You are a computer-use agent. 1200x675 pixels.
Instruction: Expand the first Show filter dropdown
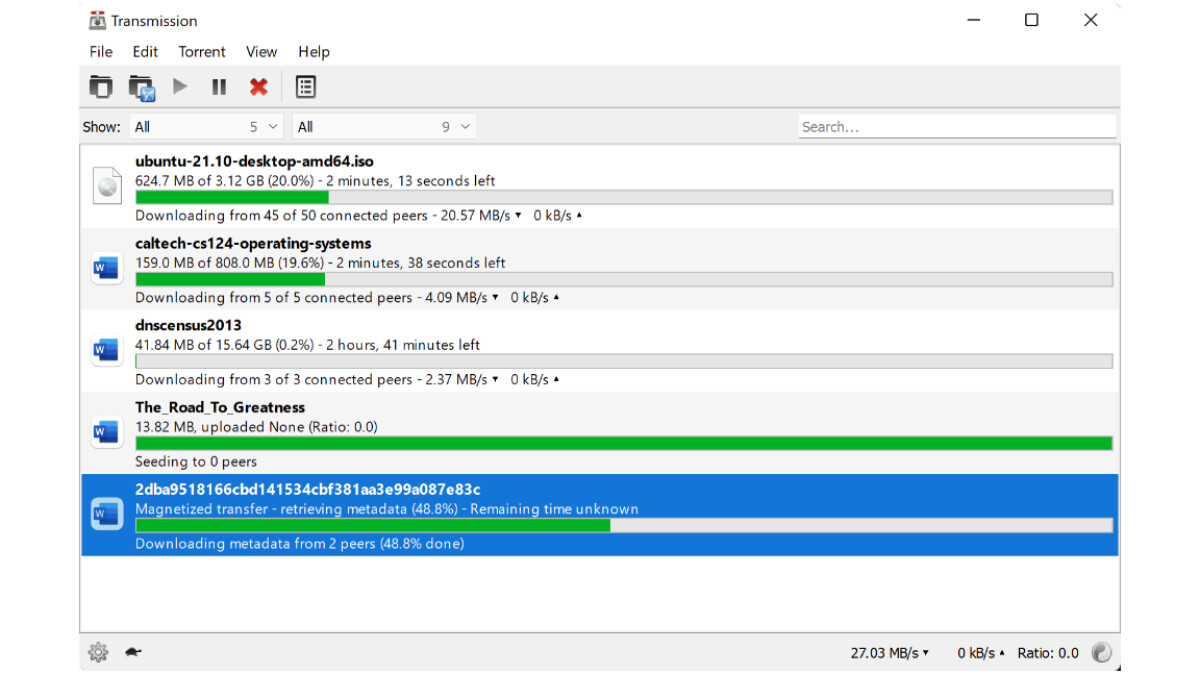208,127
